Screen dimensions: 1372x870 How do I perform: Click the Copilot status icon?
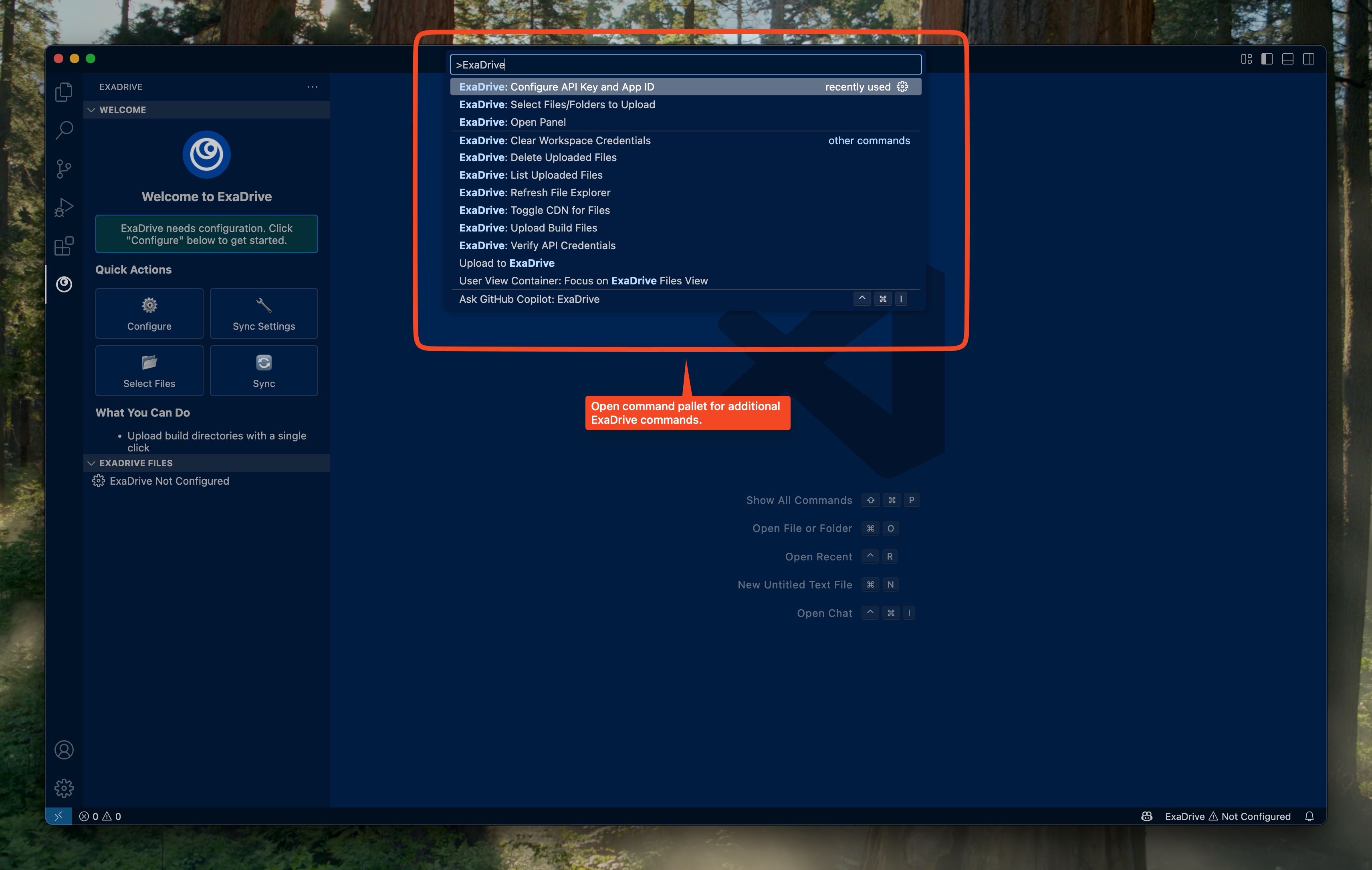pyautogui.click(x=1146, y=816)
